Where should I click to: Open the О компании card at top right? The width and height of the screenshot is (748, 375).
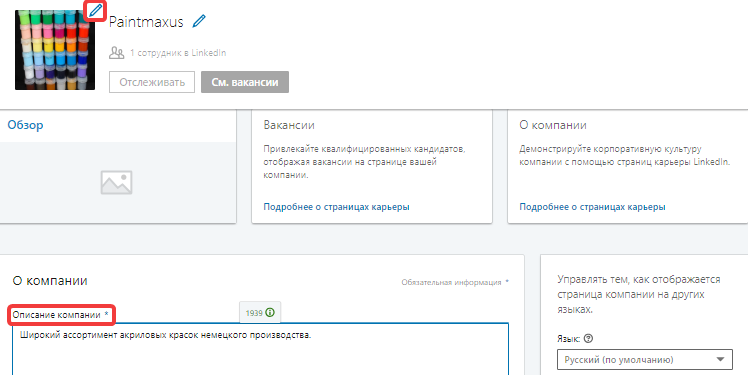click(628, 167)
